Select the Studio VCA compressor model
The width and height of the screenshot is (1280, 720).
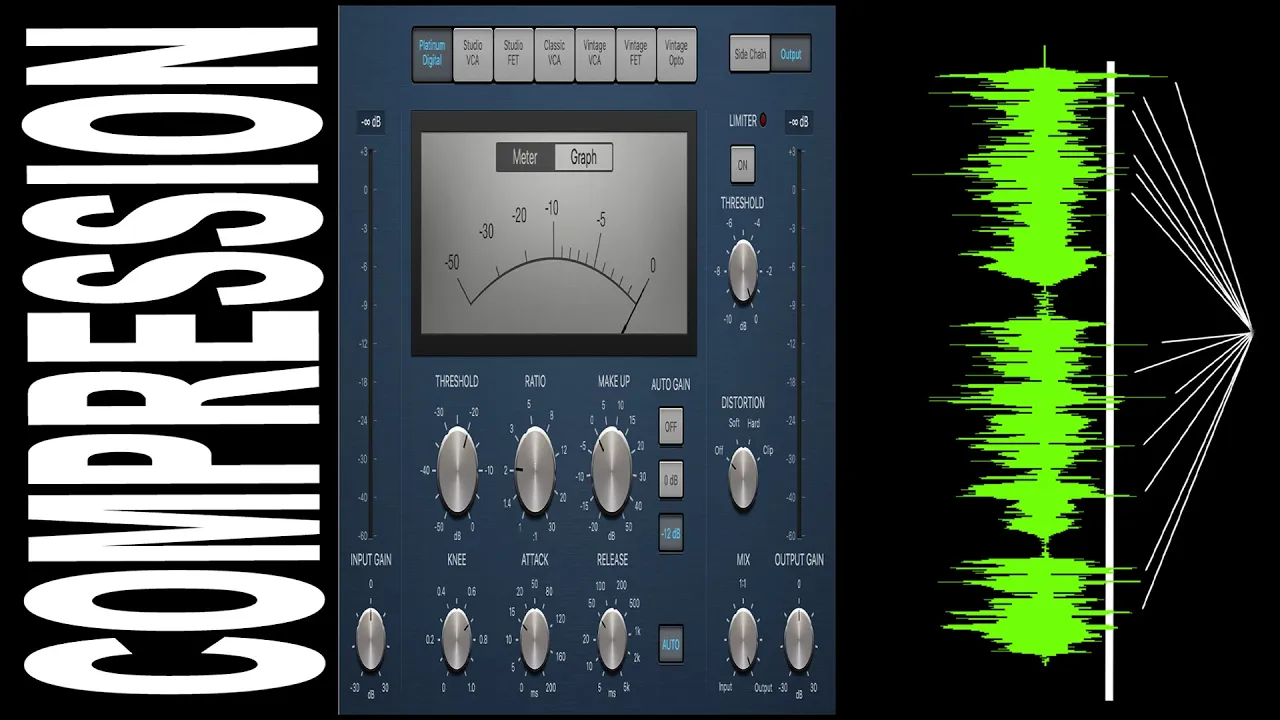pyautogui.click(x=473, y=54)
